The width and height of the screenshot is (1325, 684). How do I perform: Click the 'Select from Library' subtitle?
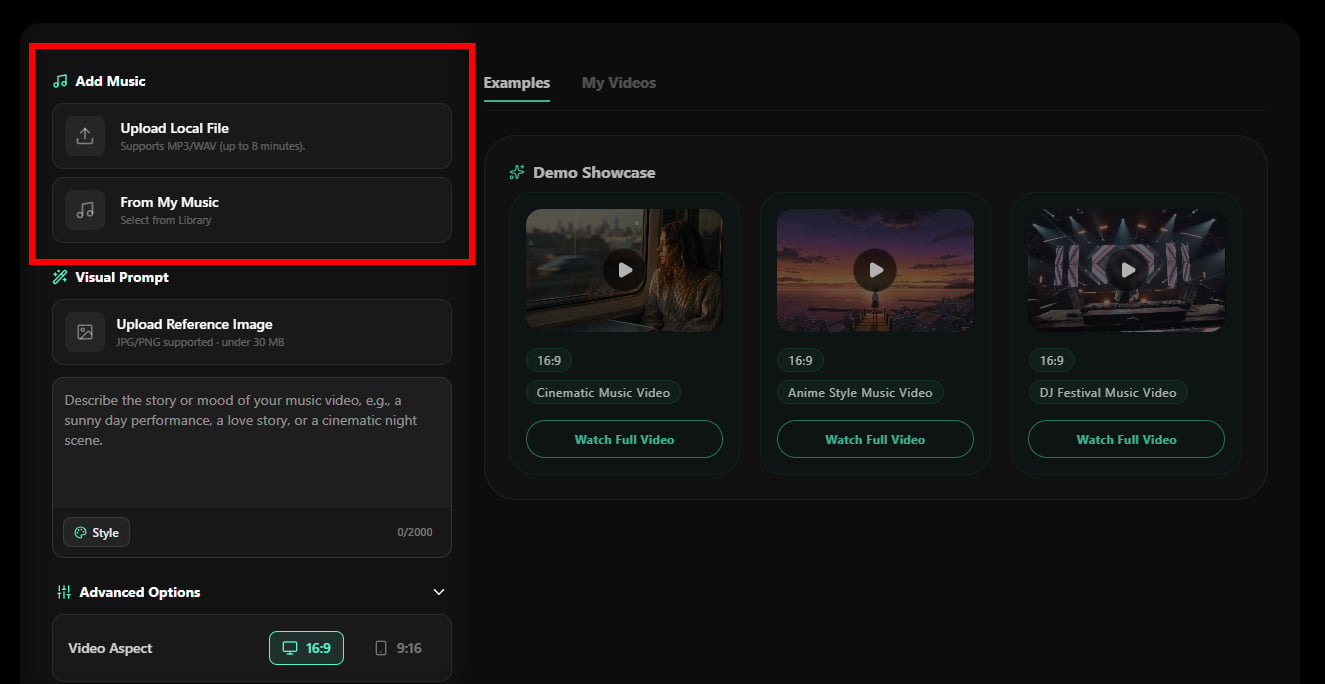click(166, 220)
